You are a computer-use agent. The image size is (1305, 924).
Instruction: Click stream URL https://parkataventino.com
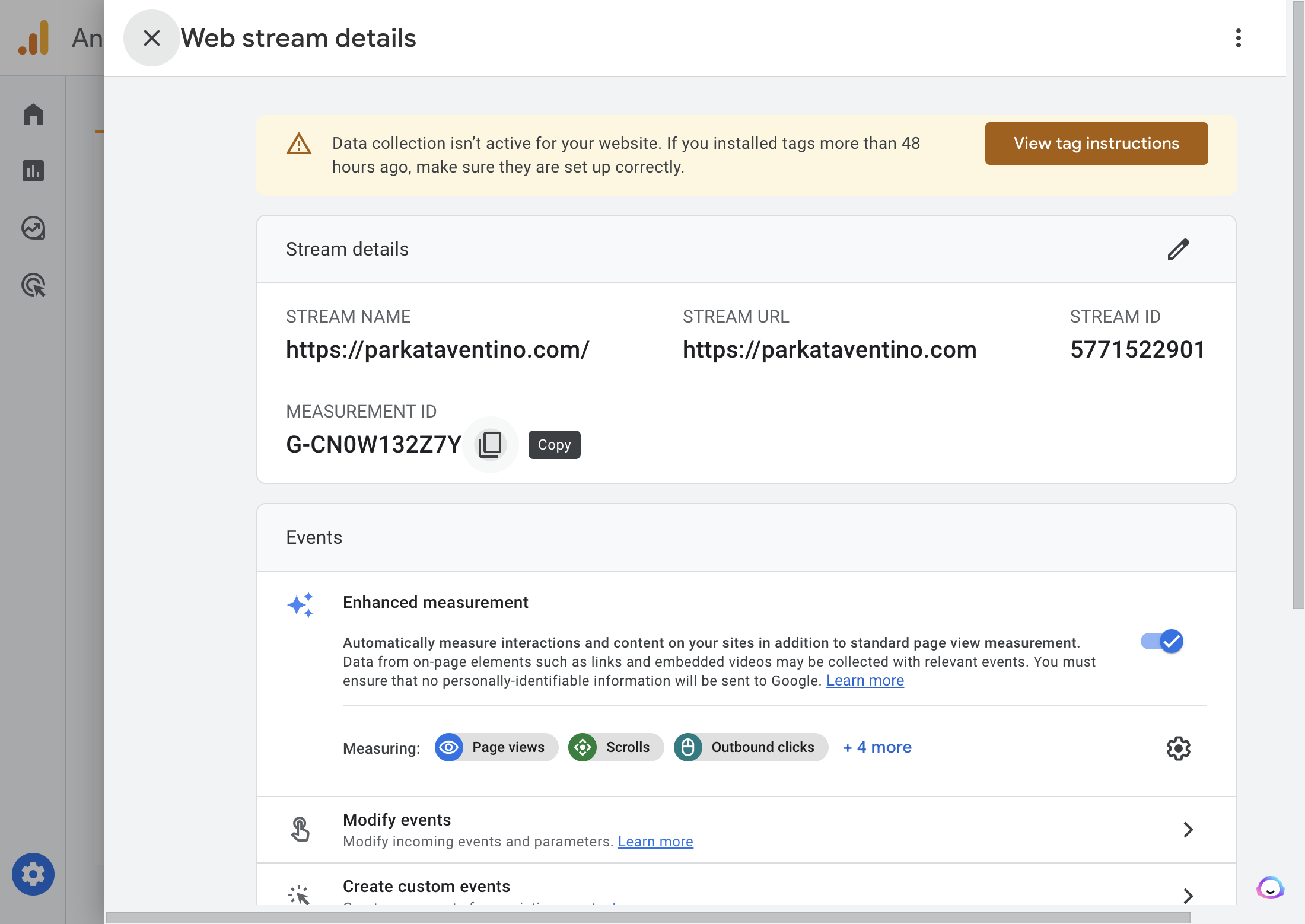tap(829, 349)
